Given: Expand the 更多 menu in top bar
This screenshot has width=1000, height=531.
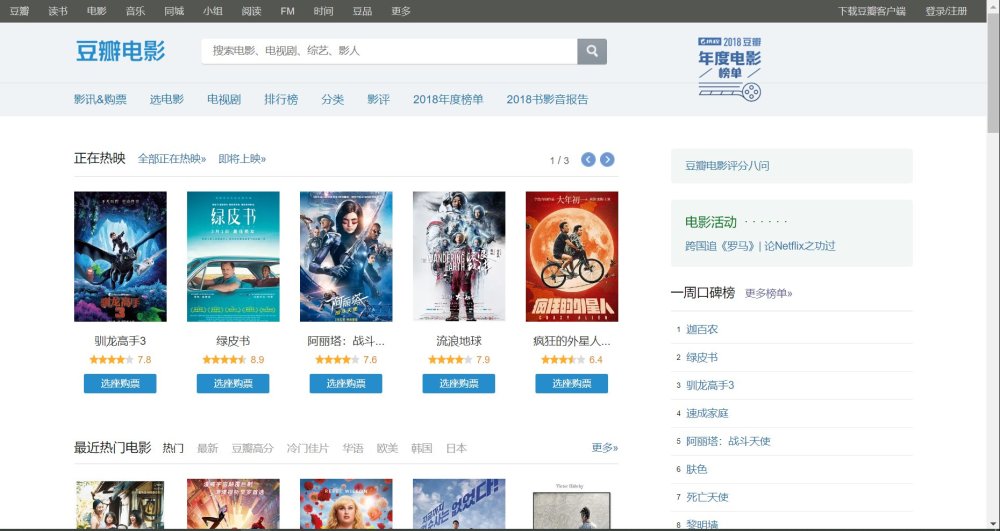Looking at the screenshot, I should (401, 11).
